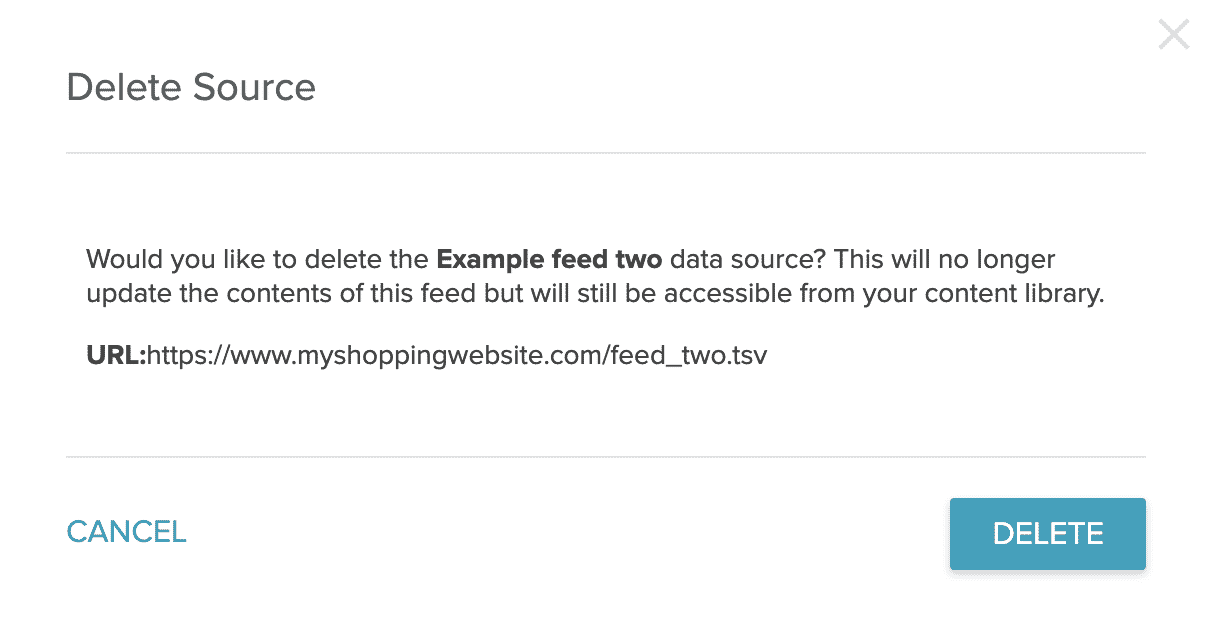Click the word "Delete" in the heading
The image size is (1216, 636).
(125, 88)
